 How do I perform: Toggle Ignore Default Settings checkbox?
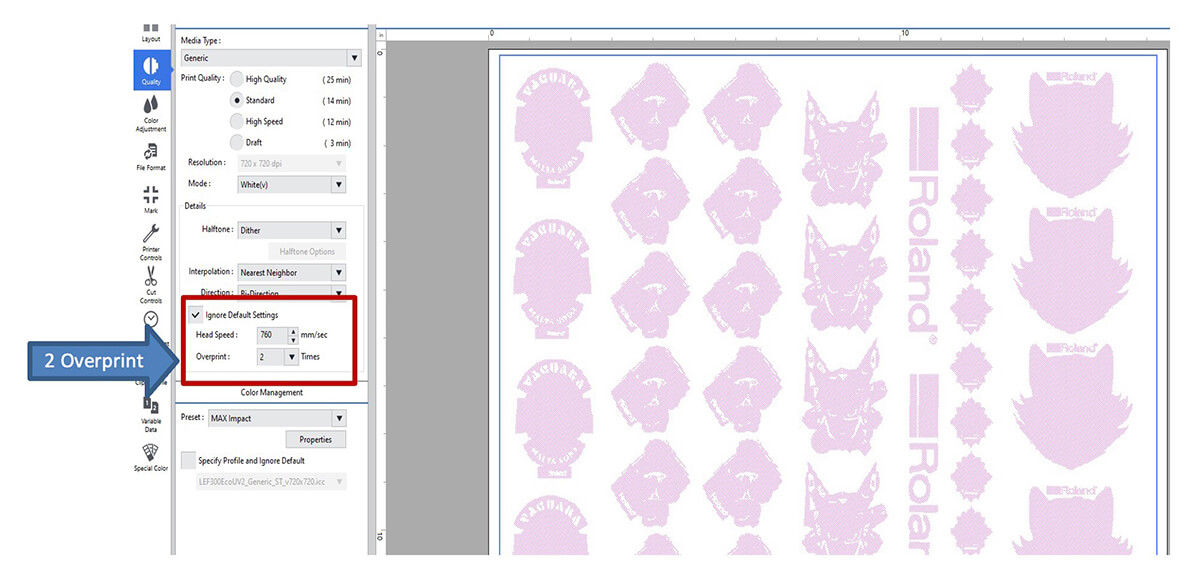(196, 315)
